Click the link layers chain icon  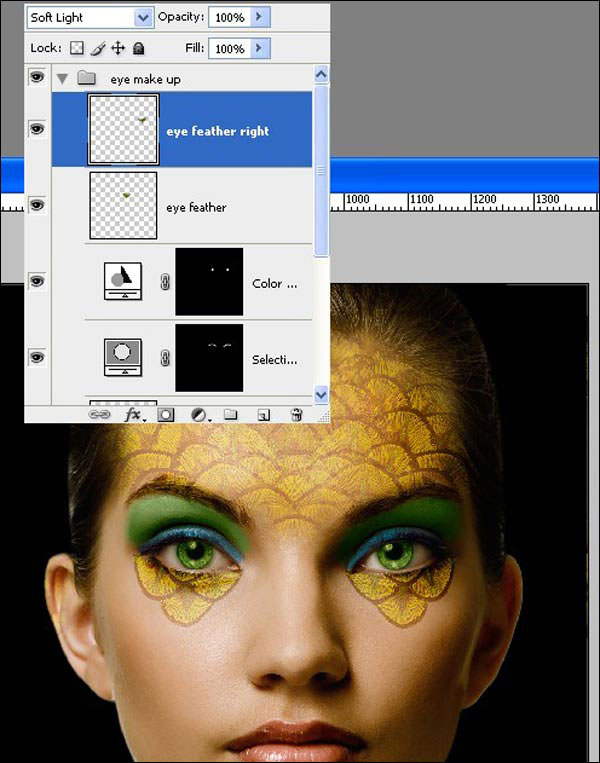pos(99,414)
